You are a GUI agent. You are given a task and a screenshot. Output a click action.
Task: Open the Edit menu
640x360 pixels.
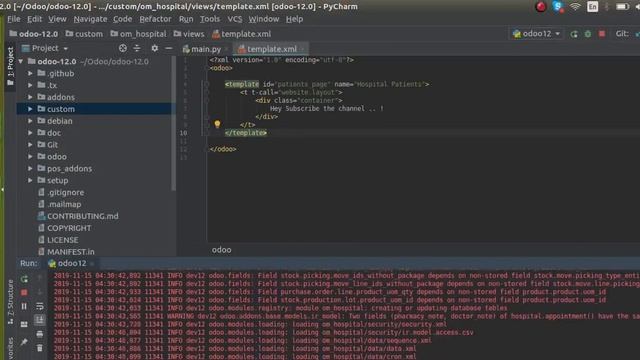point(34,19)
